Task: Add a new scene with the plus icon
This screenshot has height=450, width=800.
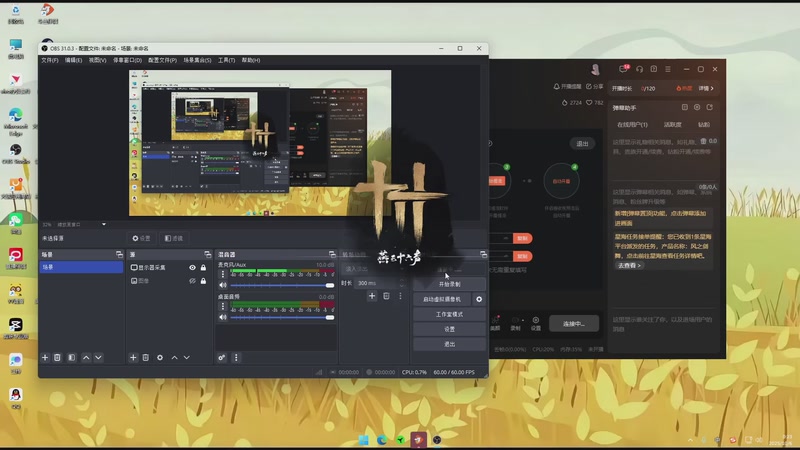Action: 45,358
